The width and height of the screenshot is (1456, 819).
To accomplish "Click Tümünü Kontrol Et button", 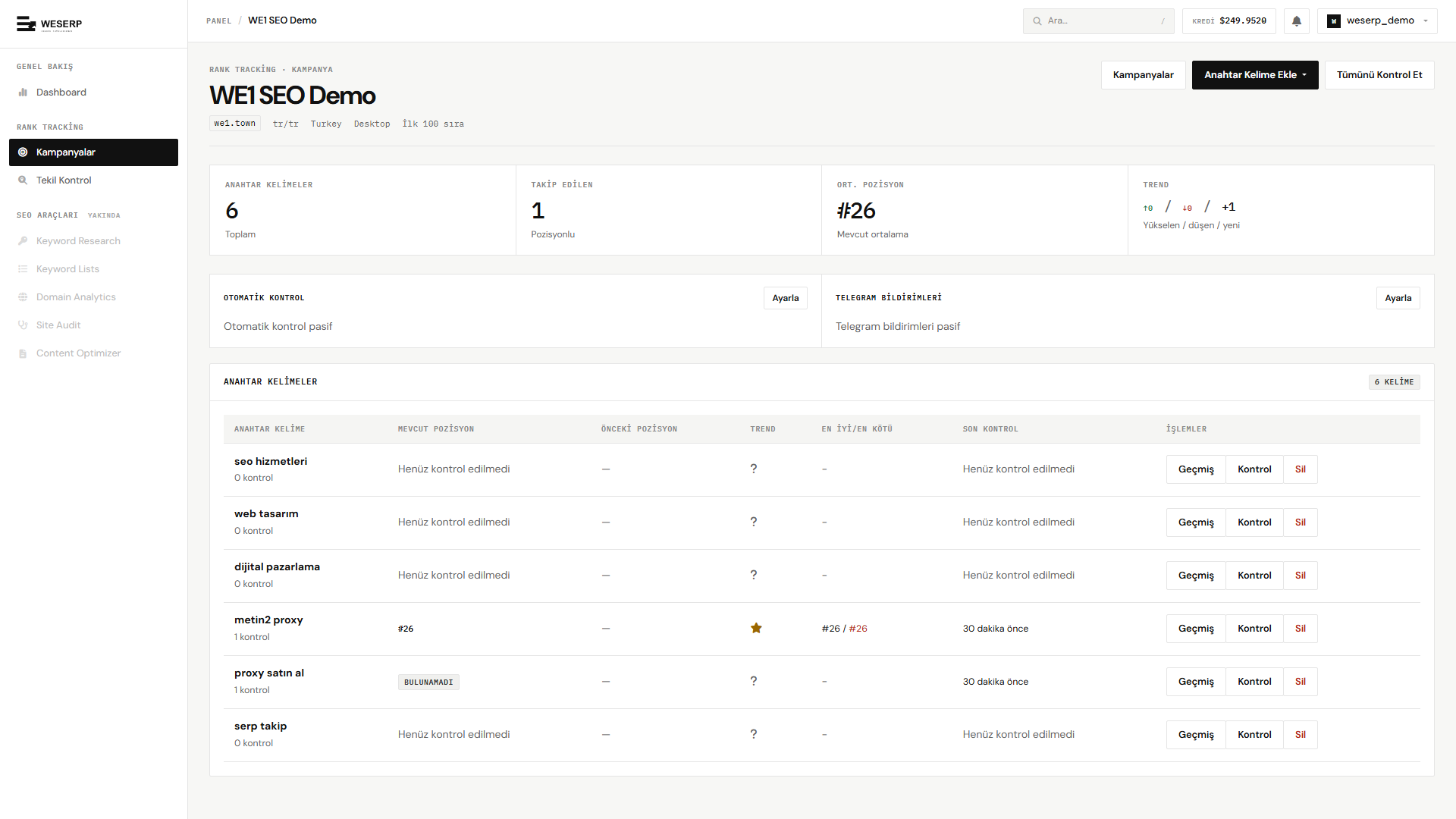I will (x=1379, y=75).
